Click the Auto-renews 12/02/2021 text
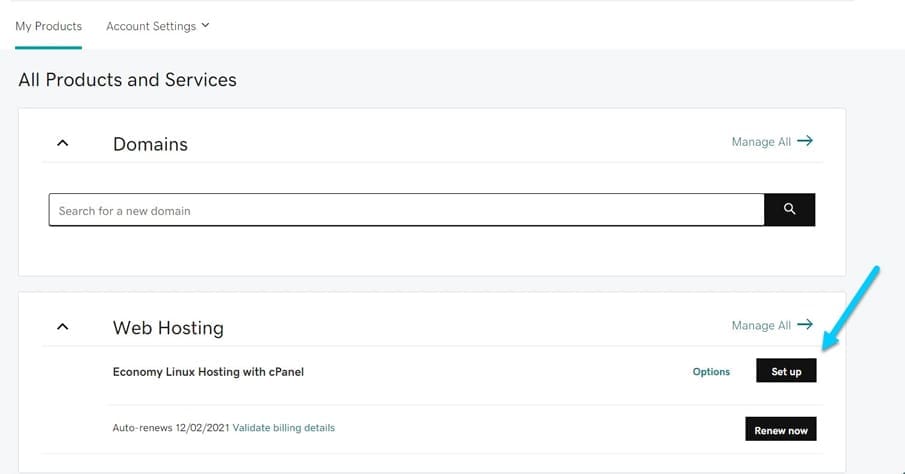Image resolution: width=905 pixels, height=474 pixels. [170, 428]
